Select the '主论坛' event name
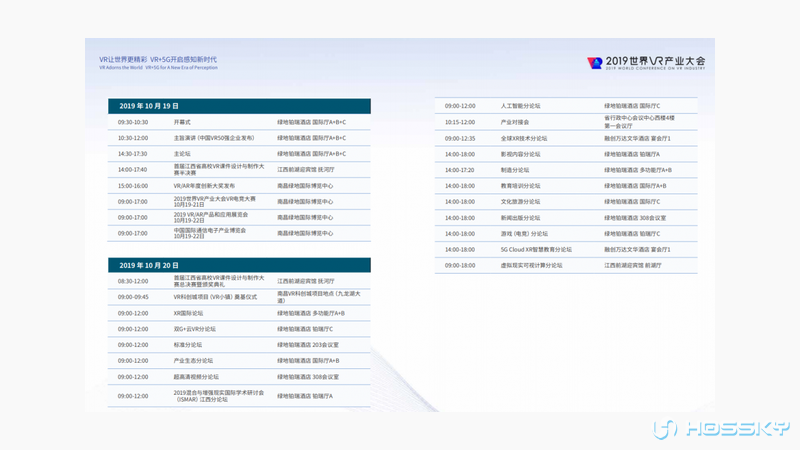The width and height of the screenshot is (800, 450). point(182,154)
